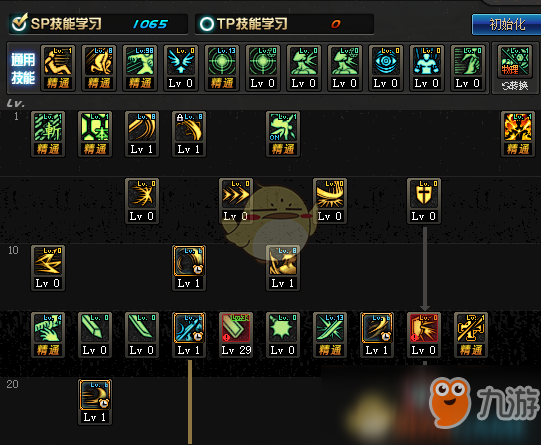Select the cross shield skill icon

424,201
